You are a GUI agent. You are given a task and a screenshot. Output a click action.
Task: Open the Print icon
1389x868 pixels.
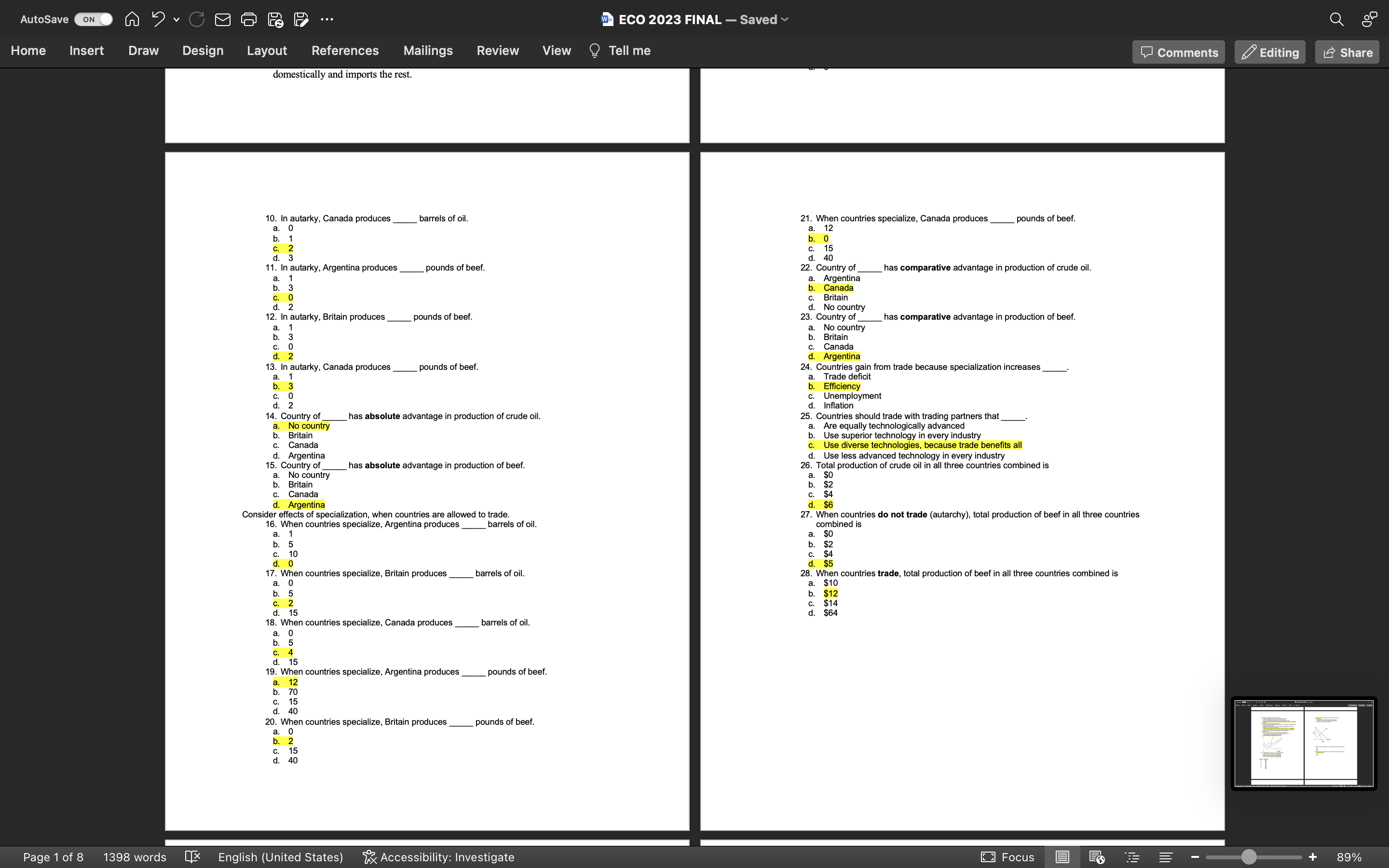point(248,19)
